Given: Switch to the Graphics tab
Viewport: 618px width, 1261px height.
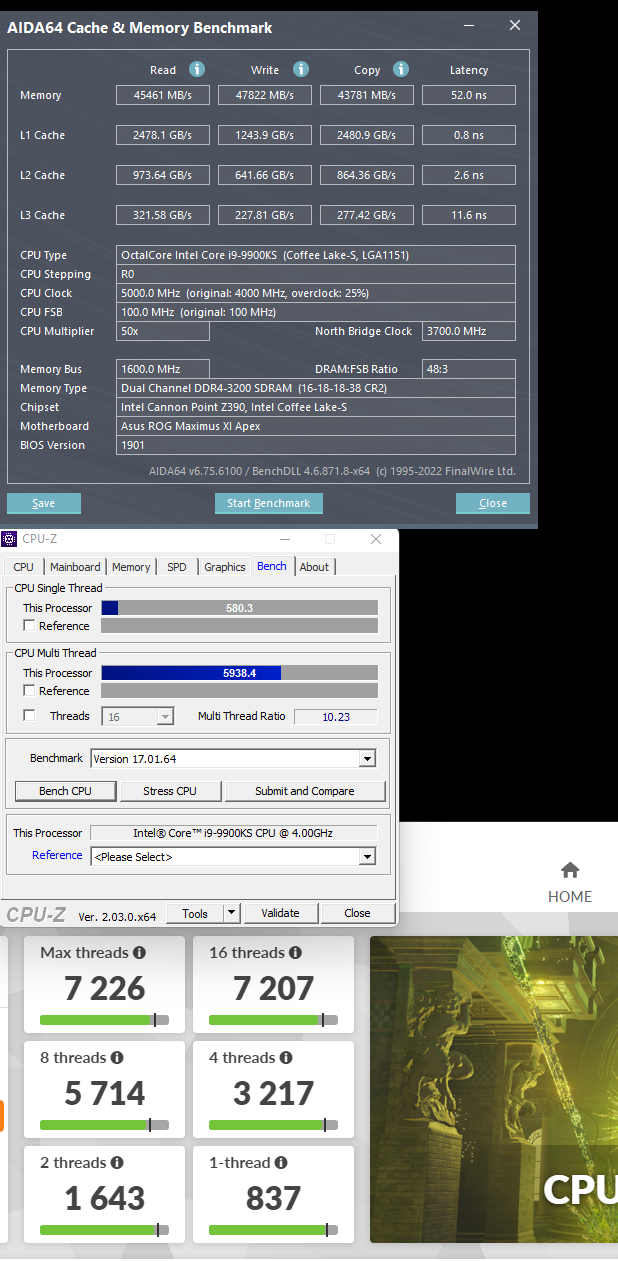Looking at the screenshot, I should tap(225, 567).
